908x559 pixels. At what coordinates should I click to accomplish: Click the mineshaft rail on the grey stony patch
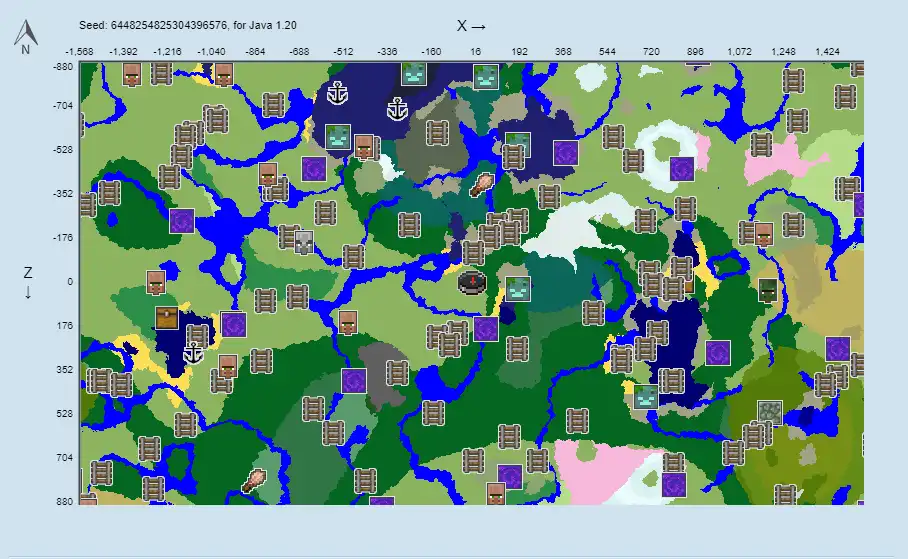[397, 373]
